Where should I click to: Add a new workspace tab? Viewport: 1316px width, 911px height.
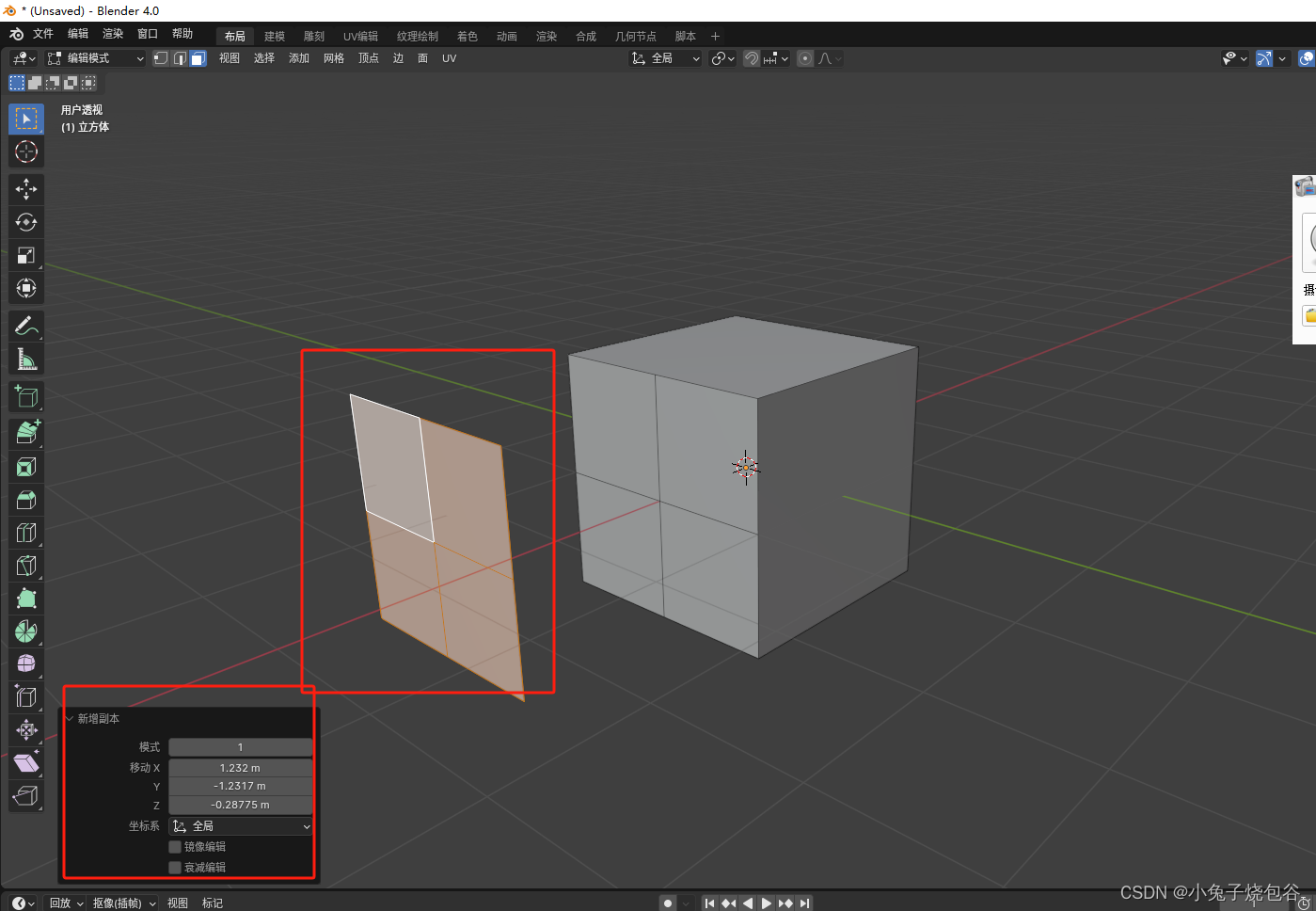[x=715, y=37]
